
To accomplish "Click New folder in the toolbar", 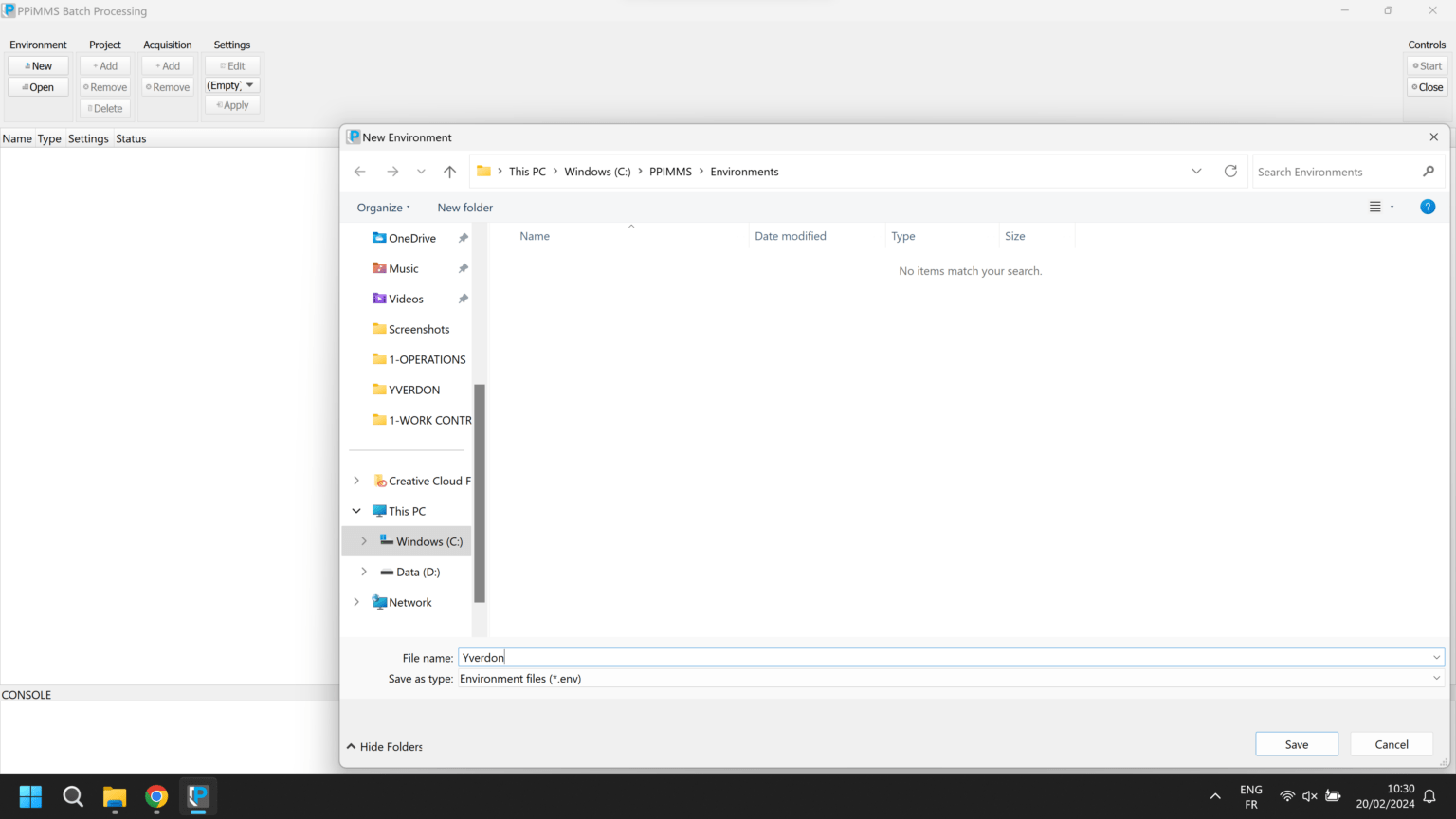I will (x=464, y=208).
